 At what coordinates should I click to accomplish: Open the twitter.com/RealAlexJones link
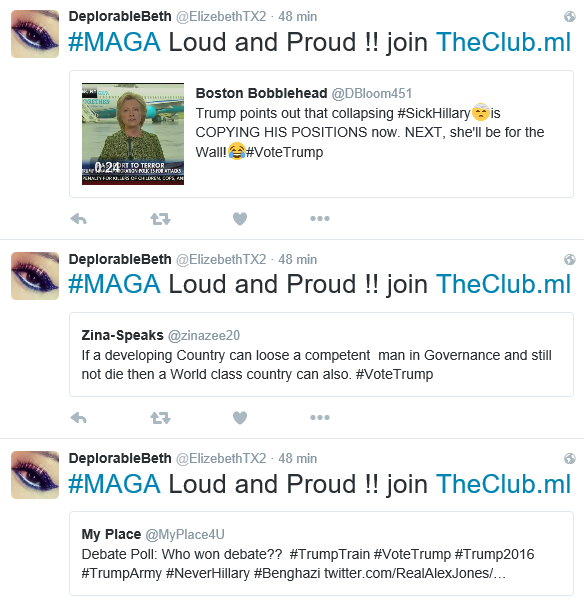click(415, 573)
